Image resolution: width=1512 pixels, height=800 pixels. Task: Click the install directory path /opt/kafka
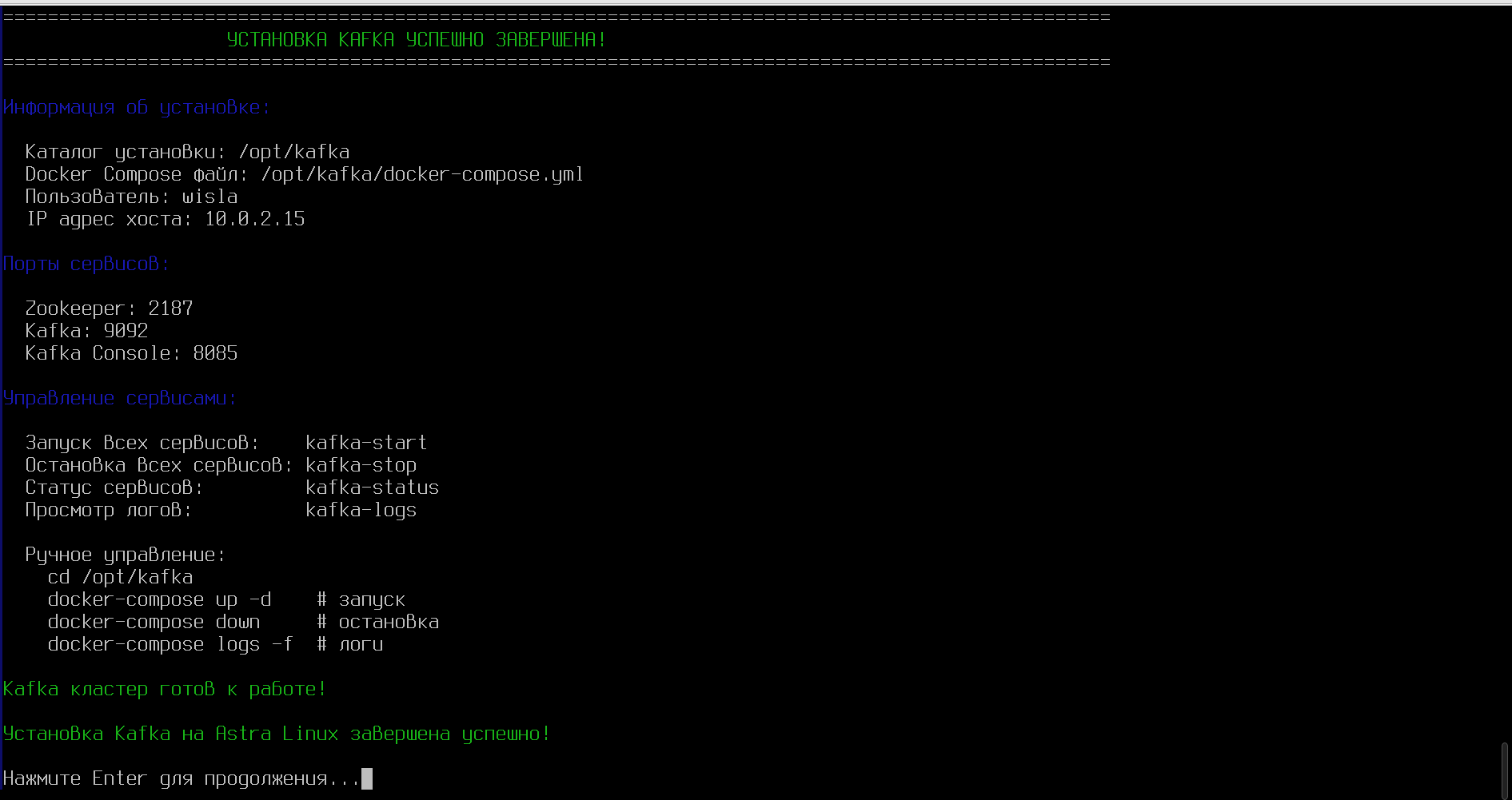pyautogui.click(x=293, y=152)
